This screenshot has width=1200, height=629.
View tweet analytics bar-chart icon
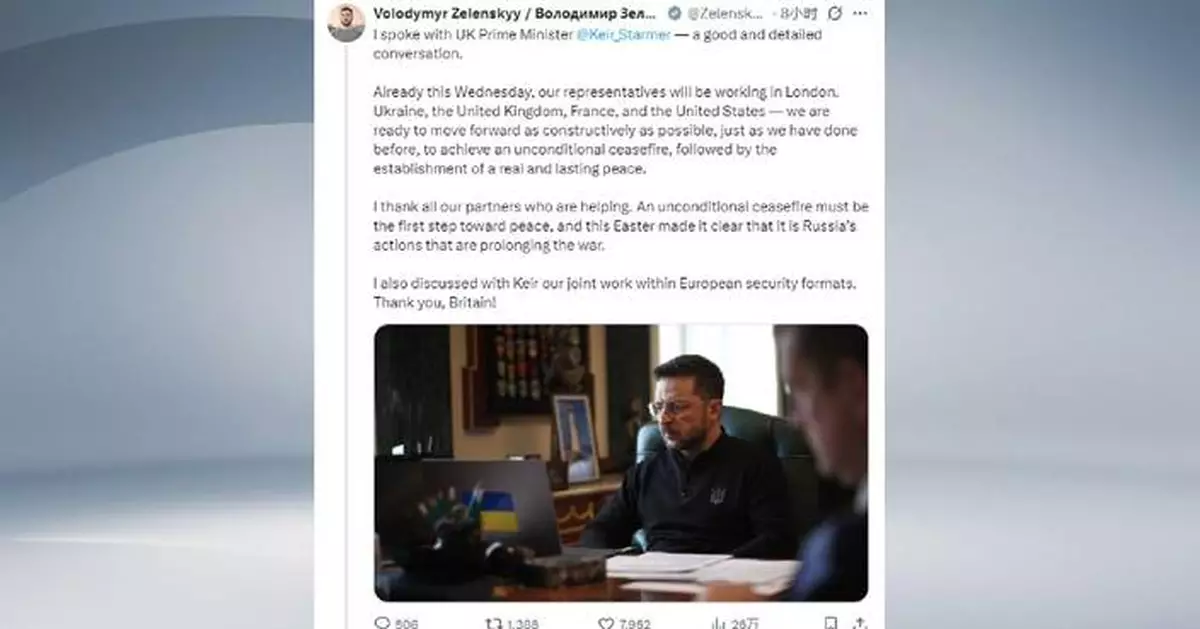[x=717, y=622]
